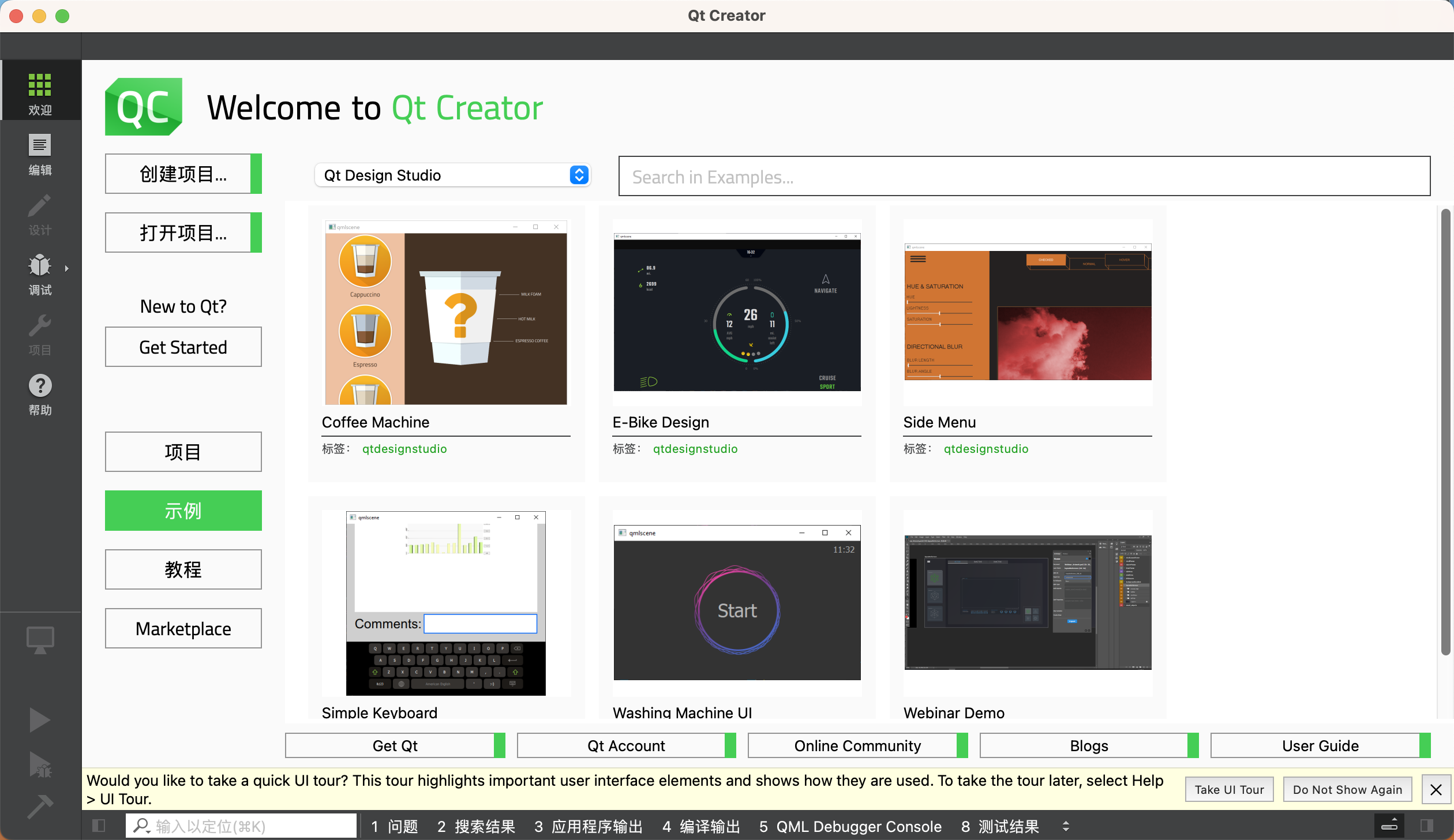Screen dimensions: 1454x840
Task: Click the examples list vertical scrollbar
Action: (x=1445, y=433)
